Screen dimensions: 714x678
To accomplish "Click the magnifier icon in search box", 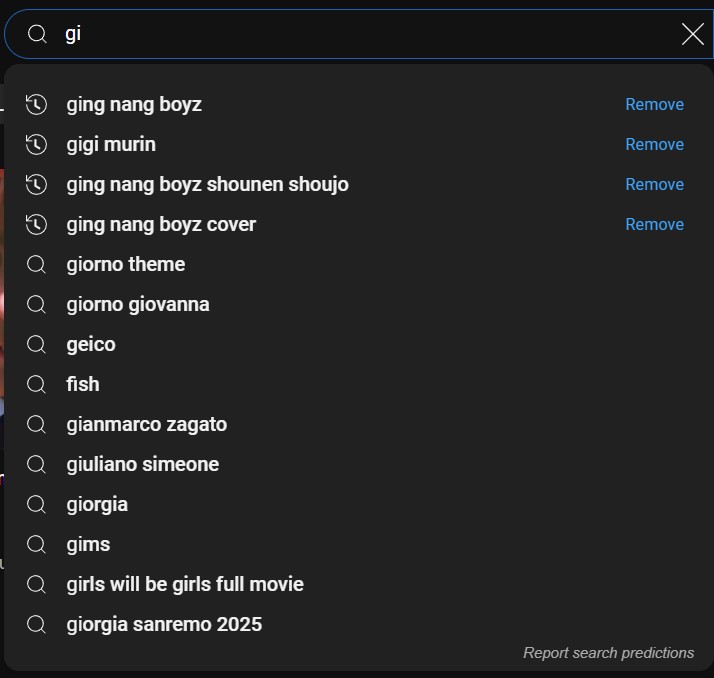I will coord(37,34).
